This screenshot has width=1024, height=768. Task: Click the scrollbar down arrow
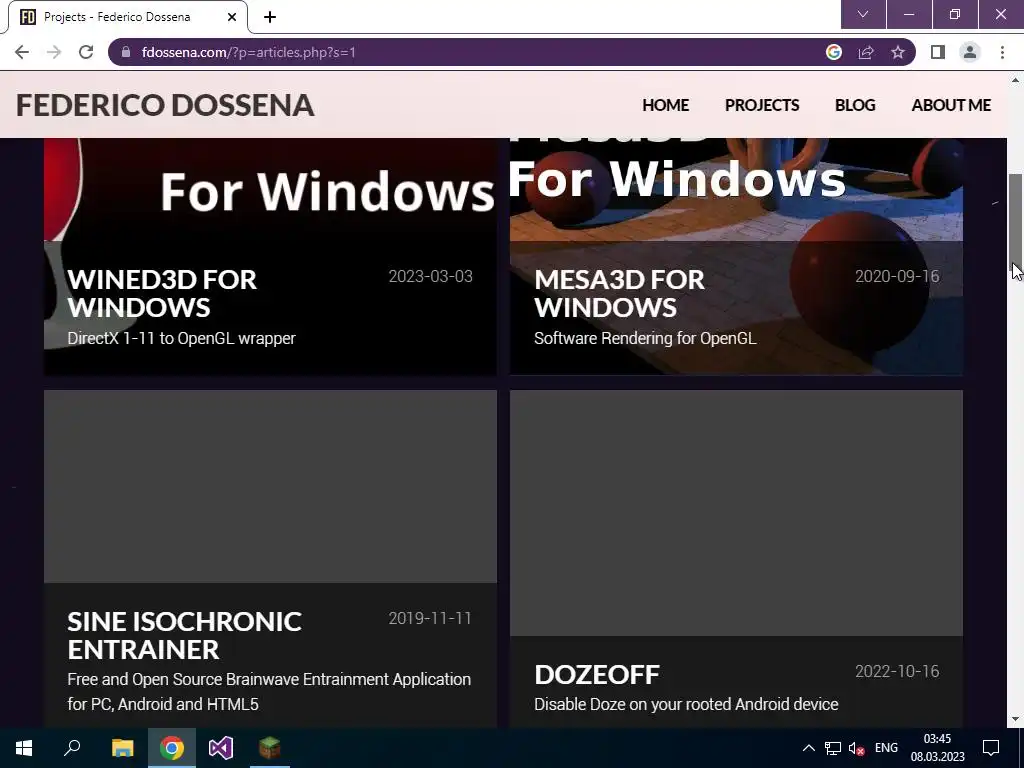click(x=1016, y=719)
